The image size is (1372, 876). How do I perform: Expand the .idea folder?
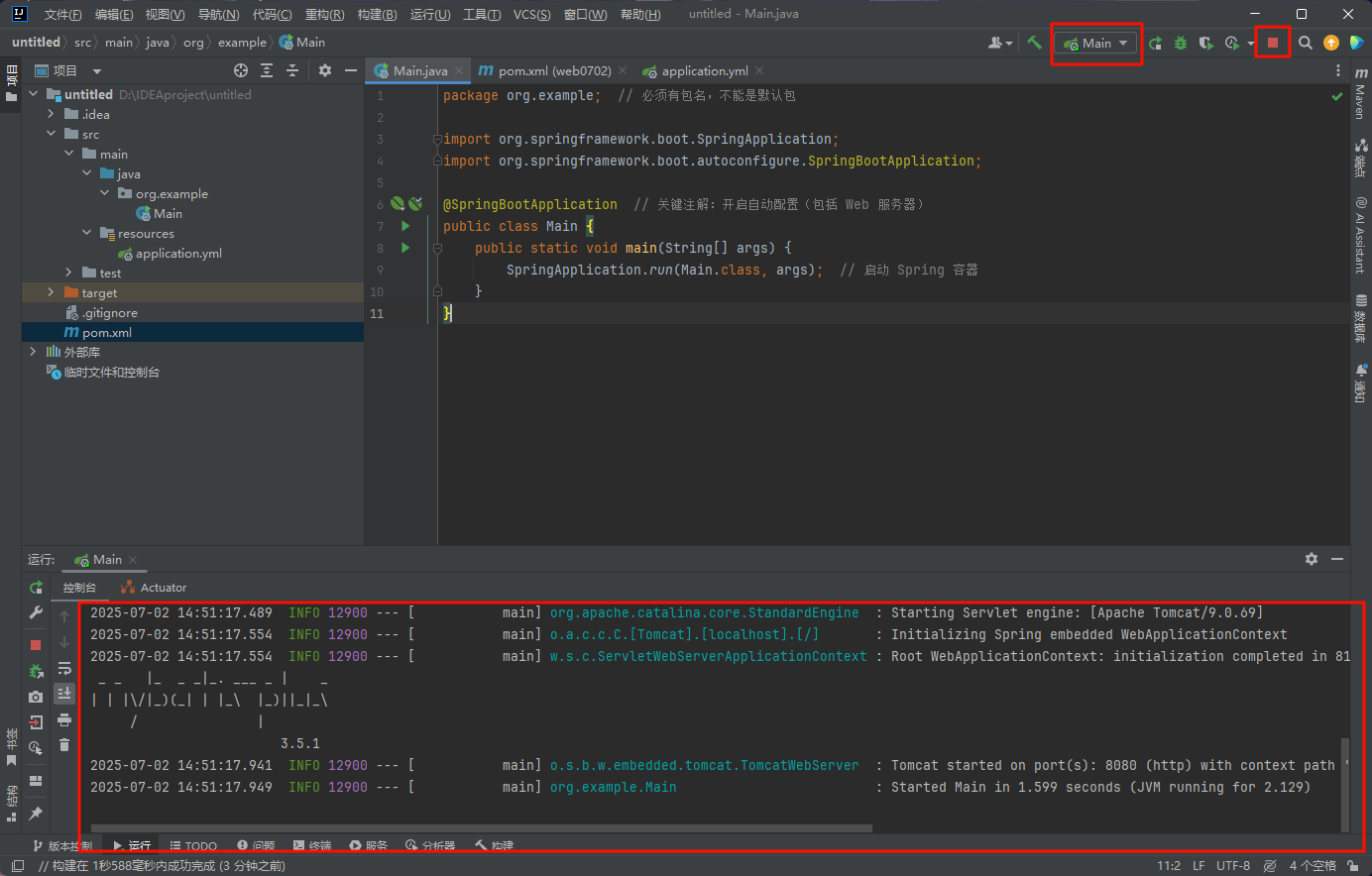click(51, 114)
